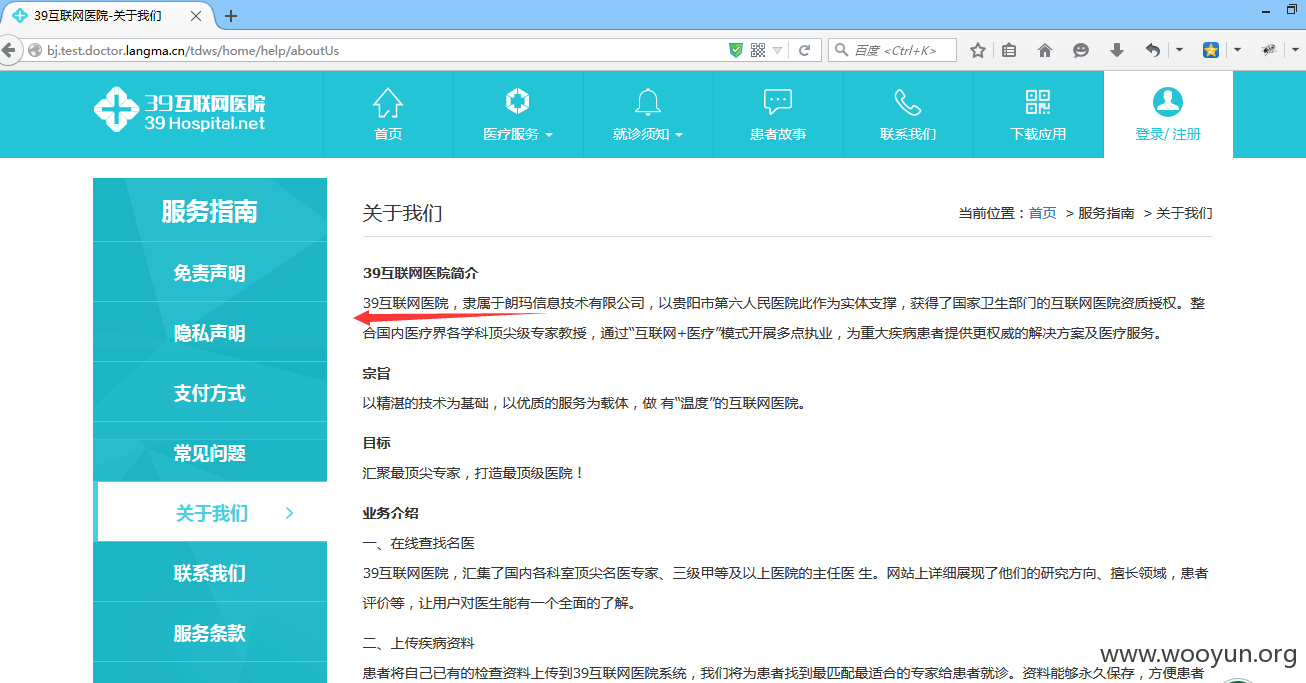Click the search magnifier icon
Screen dimensions: 1306x683
(841, 50)
